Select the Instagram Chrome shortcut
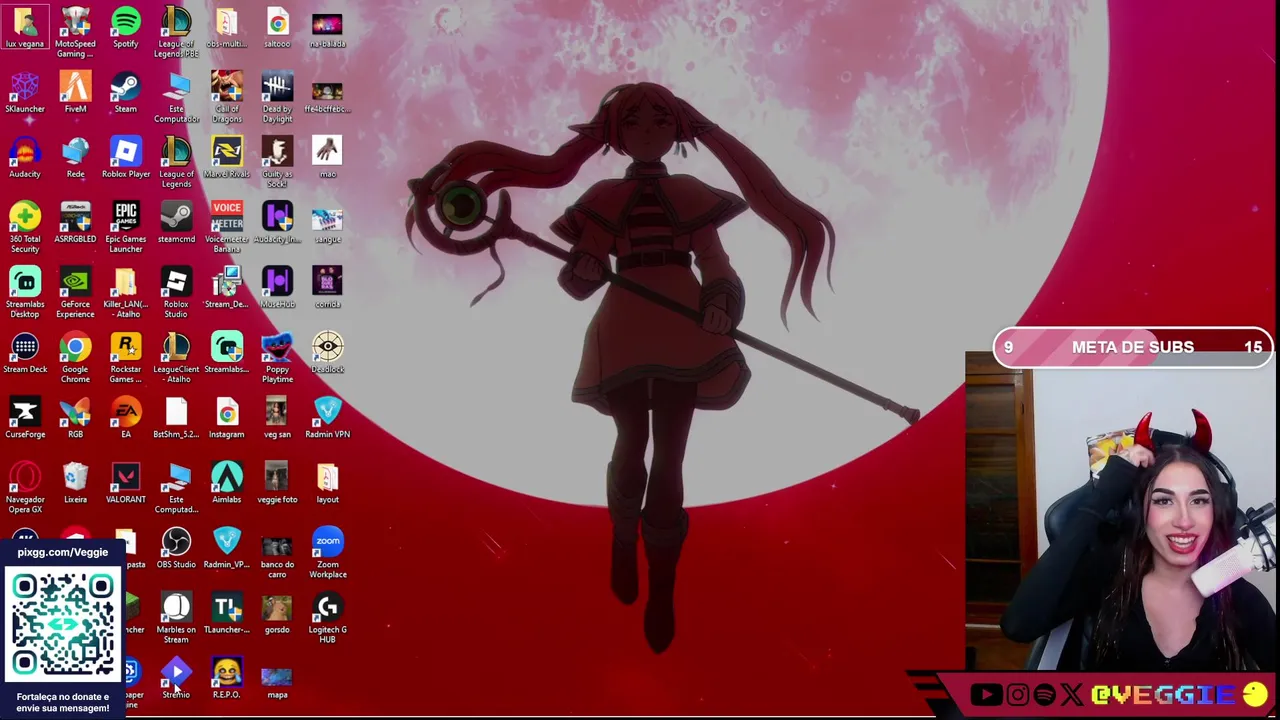This screenshot has width=1280, height=720. [227, 418]
